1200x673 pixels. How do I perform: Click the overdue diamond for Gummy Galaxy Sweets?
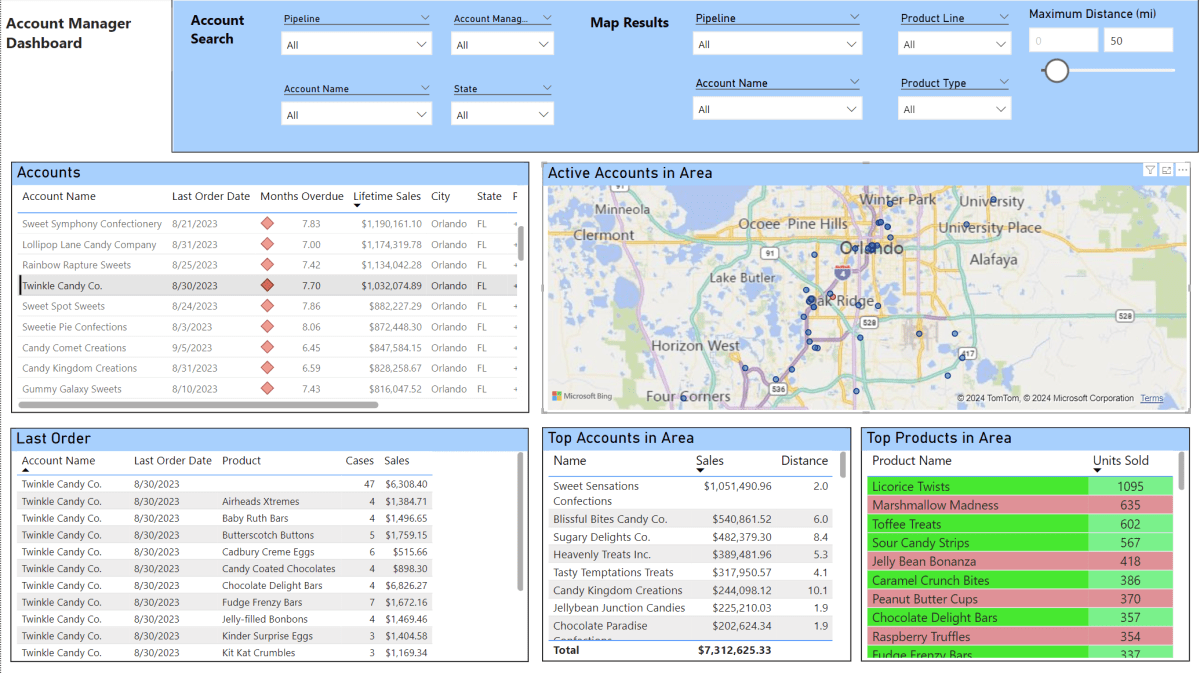266,389
